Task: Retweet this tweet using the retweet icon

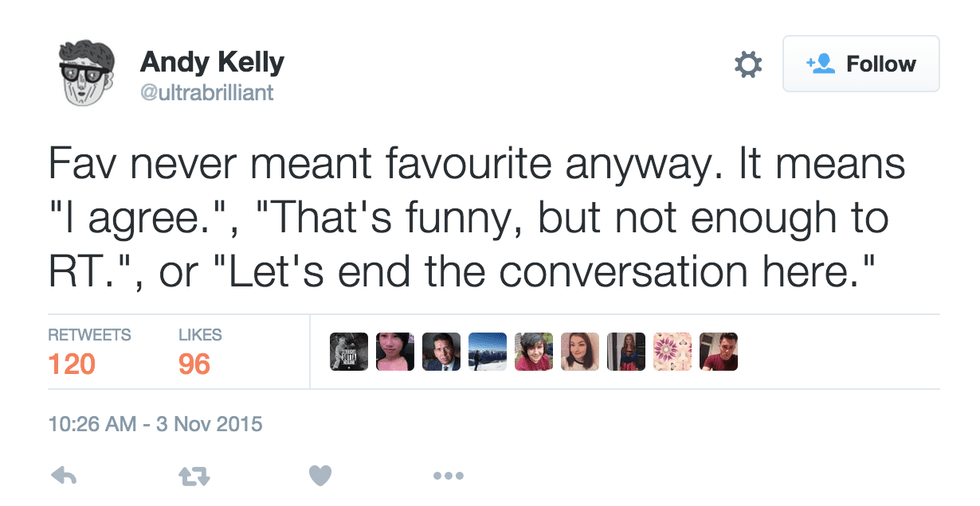Action: [191, 476]
